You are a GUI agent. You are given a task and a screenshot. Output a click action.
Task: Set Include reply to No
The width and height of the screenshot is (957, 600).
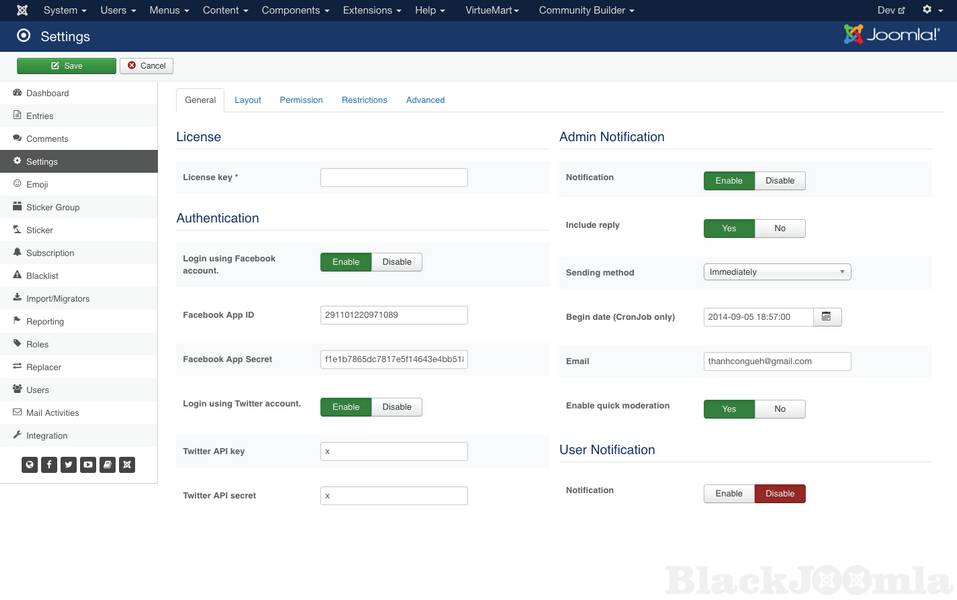[780, 228]
